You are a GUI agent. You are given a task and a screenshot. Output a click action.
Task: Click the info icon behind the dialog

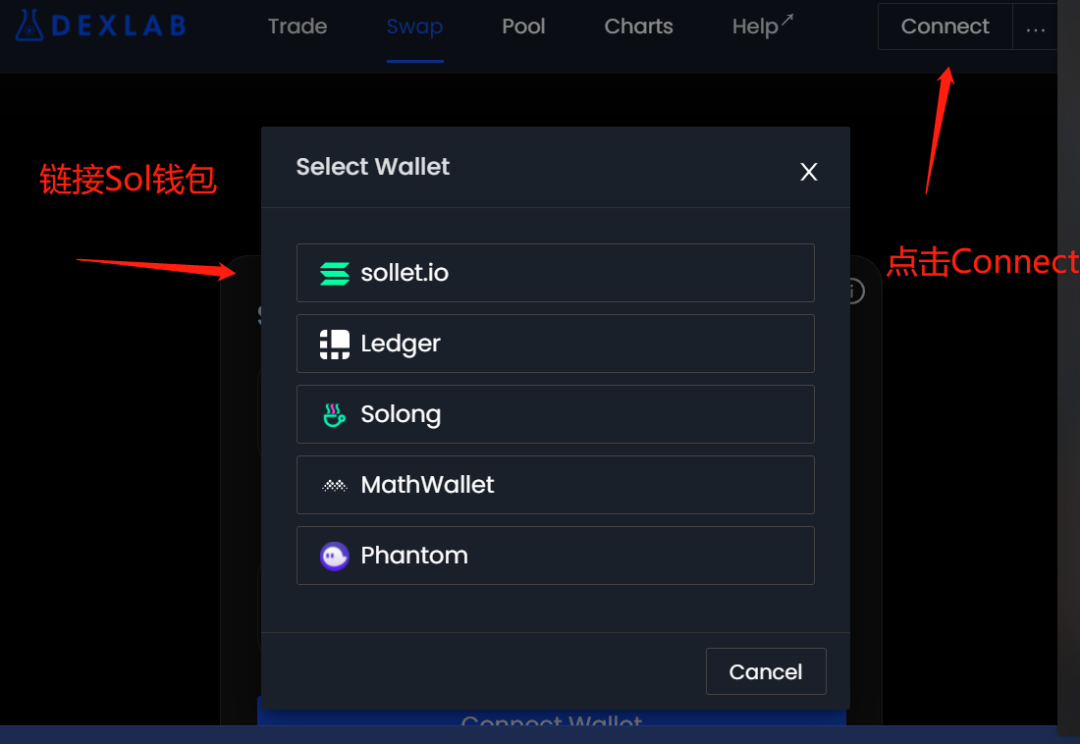[853, 291]
